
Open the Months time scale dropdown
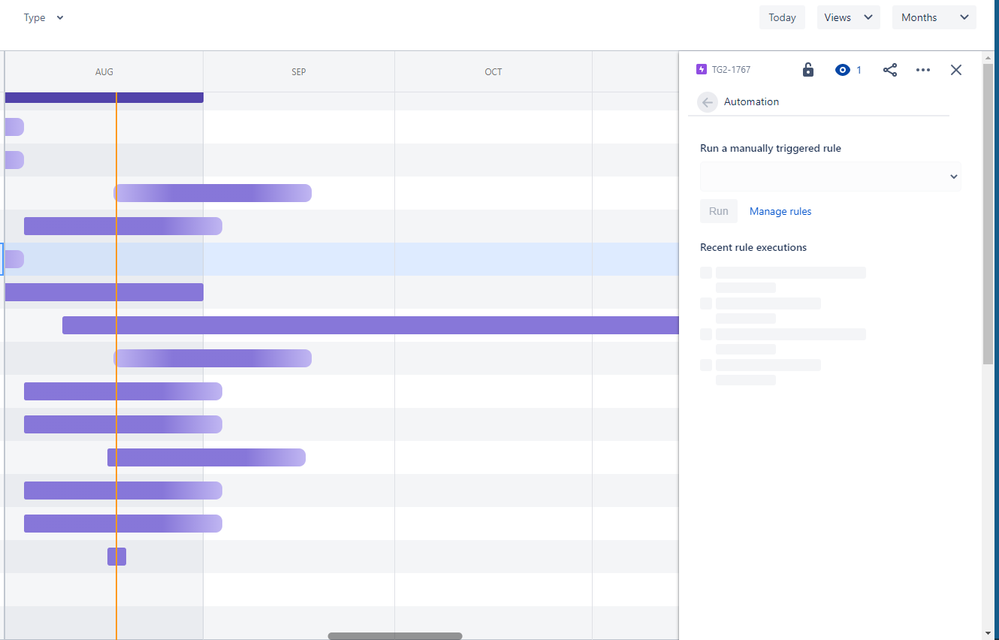pyautogui.click(x=933, y=17)
